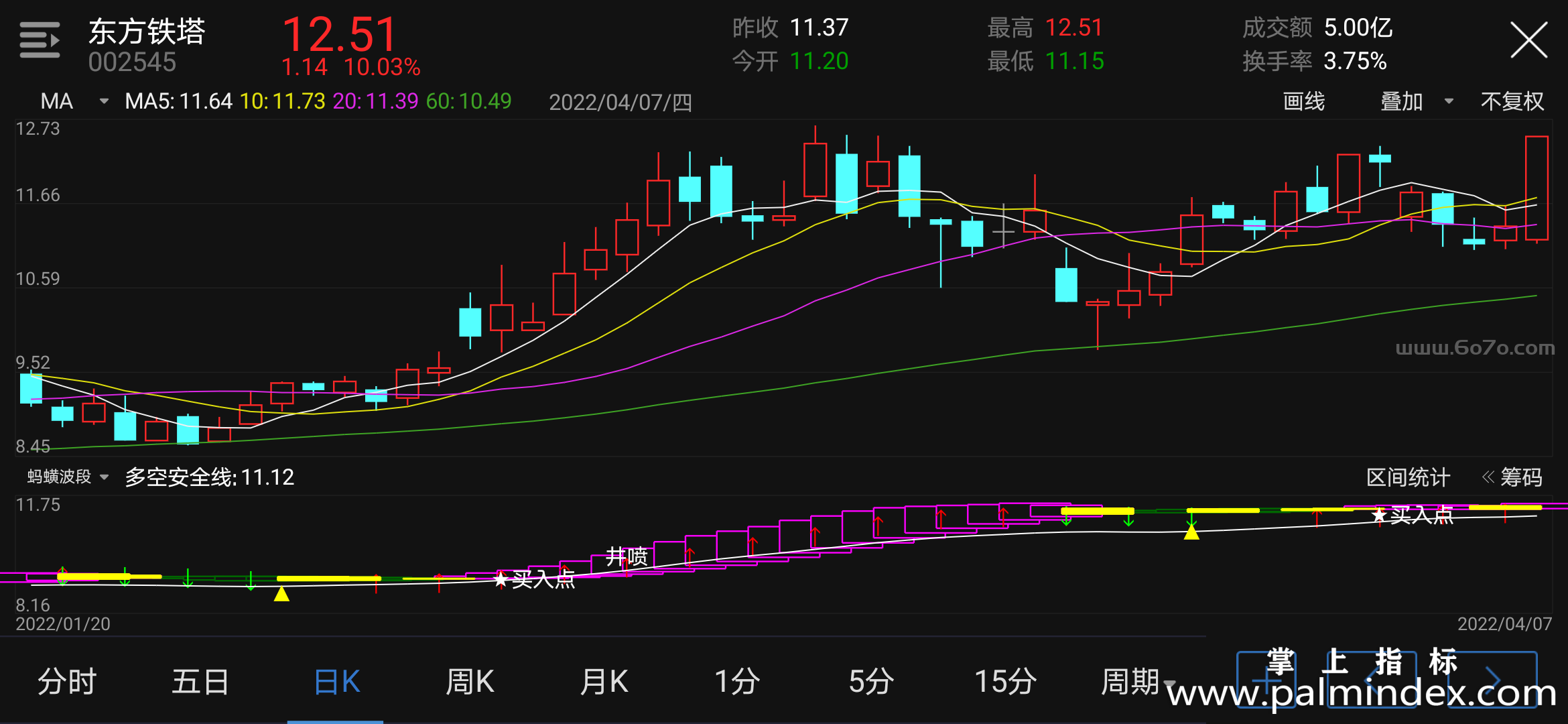Close the chart with the X icon
This screenshot has width=1568, height=724.
[1528, 40]
